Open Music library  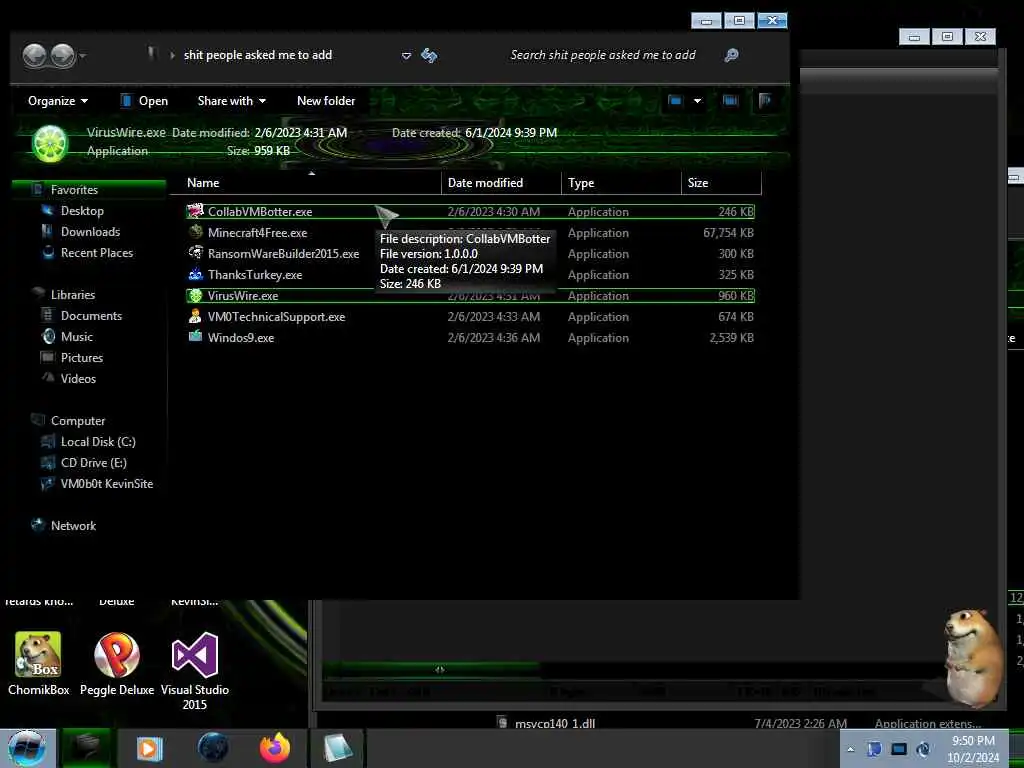click(x=76, y=337)
